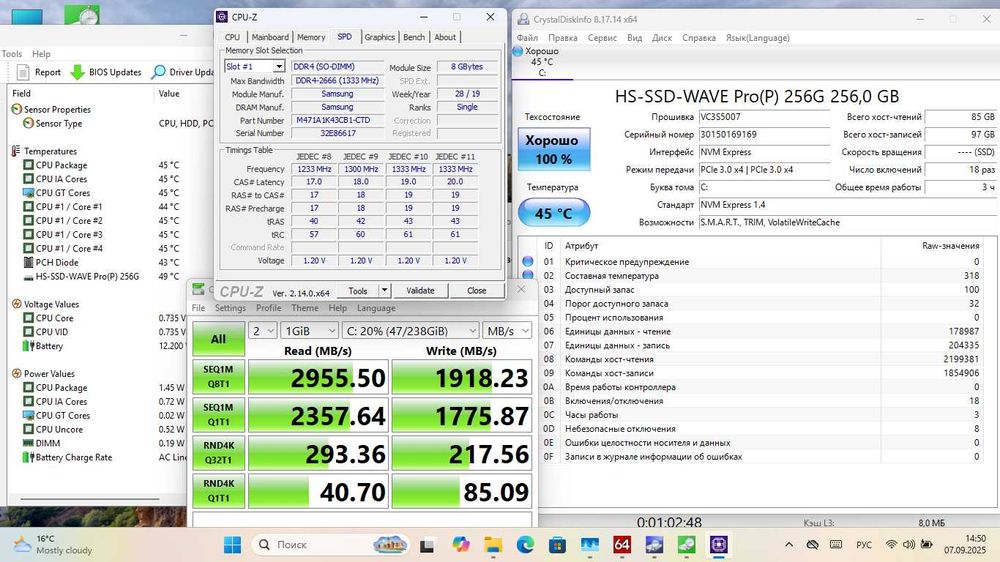Click the CPU-Z title bar icon
This screenshot has width=1000, height=562.
[x=222, y=17]
